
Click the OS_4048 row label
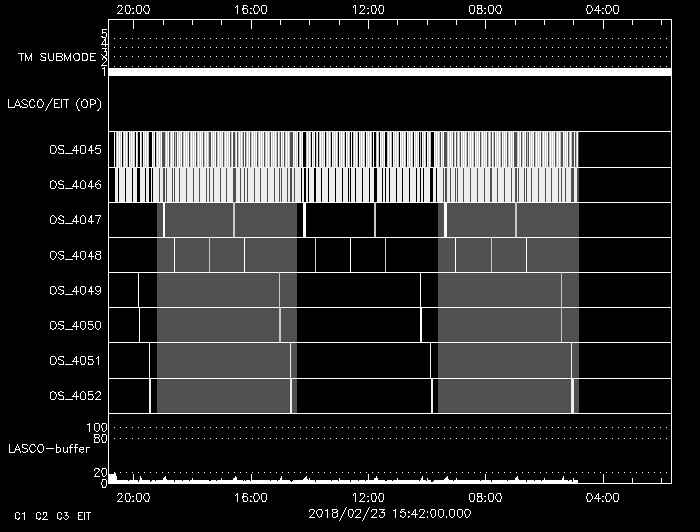point(75,256)
